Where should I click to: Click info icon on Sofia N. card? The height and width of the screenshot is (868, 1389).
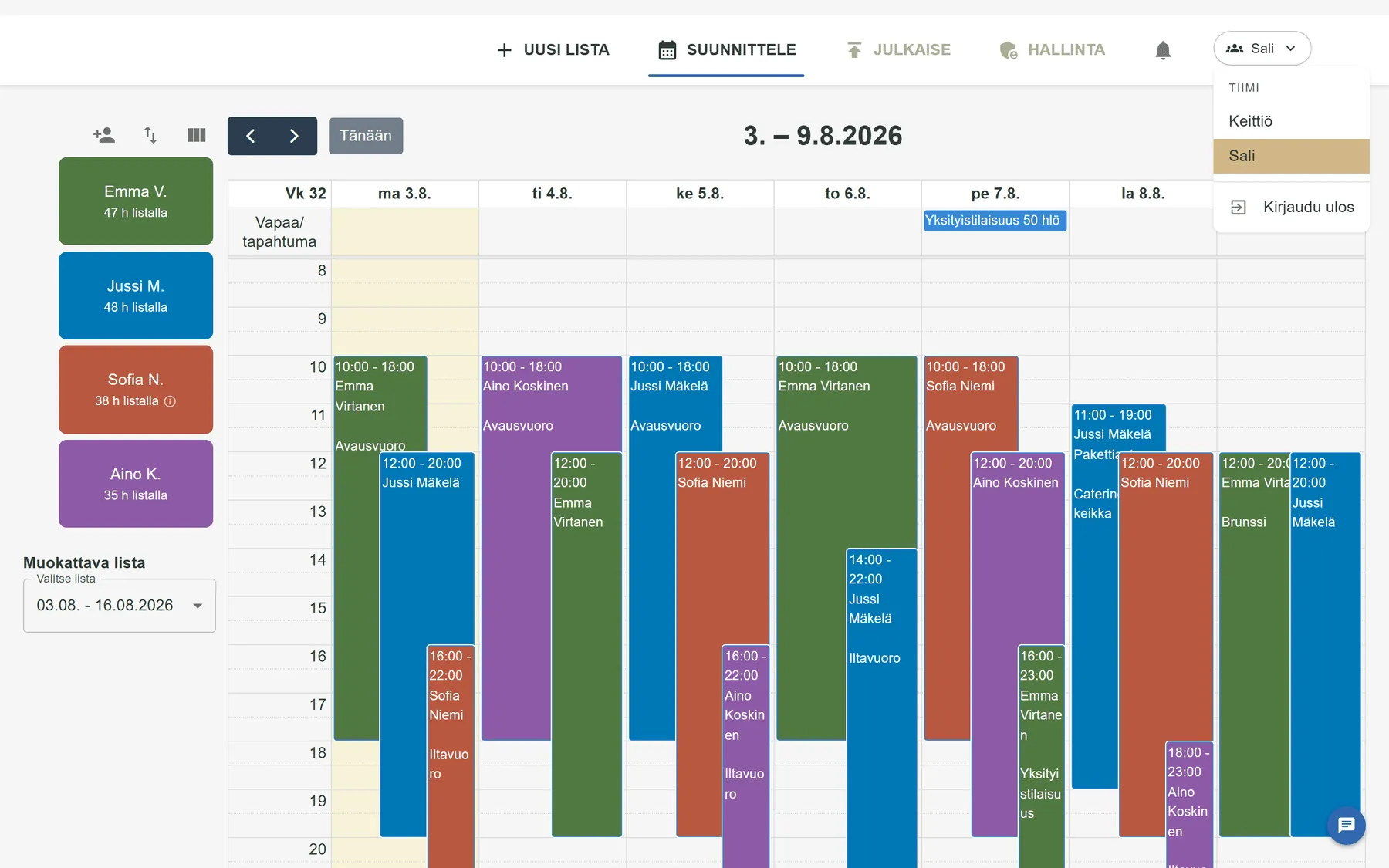pyautogui.click(x=171, y=401)
